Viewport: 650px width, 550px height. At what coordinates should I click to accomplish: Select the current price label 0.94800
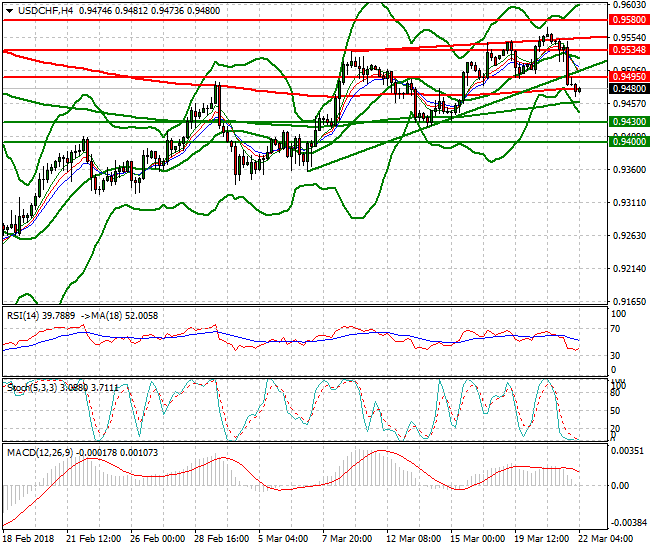click(629, 89)
